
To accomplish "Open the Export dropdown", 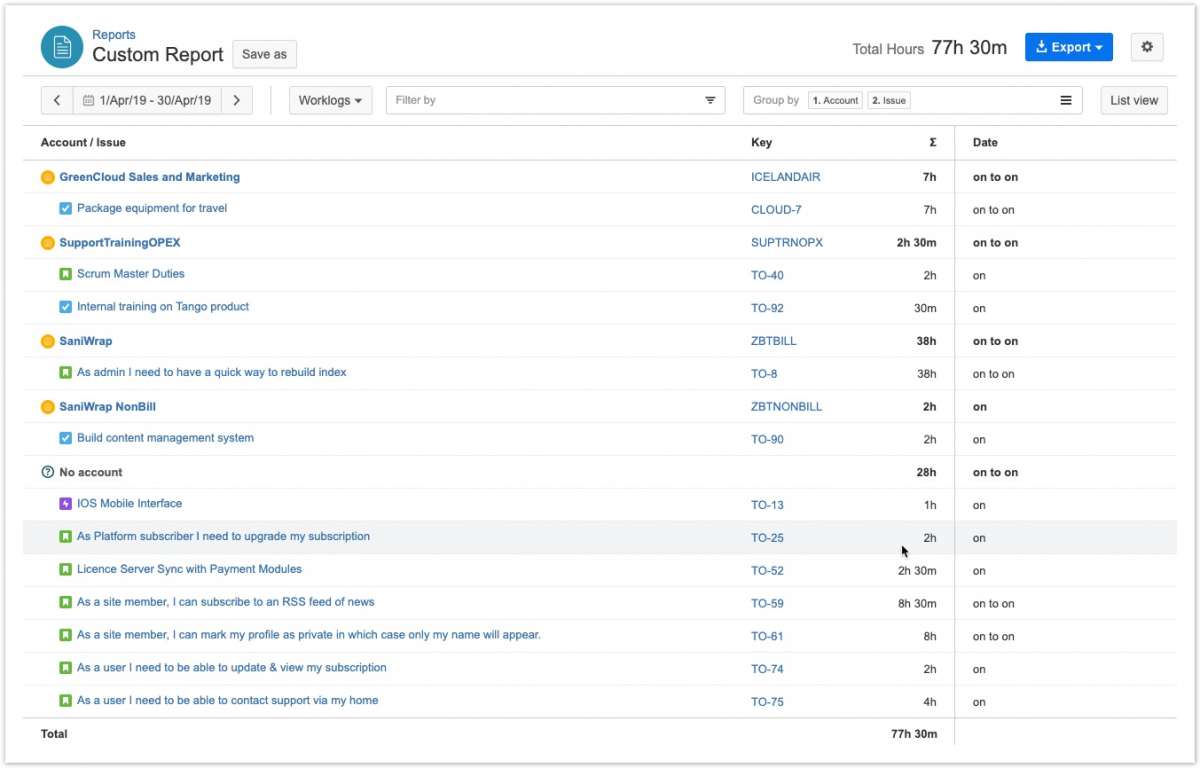I will (x=1068, y=47).
